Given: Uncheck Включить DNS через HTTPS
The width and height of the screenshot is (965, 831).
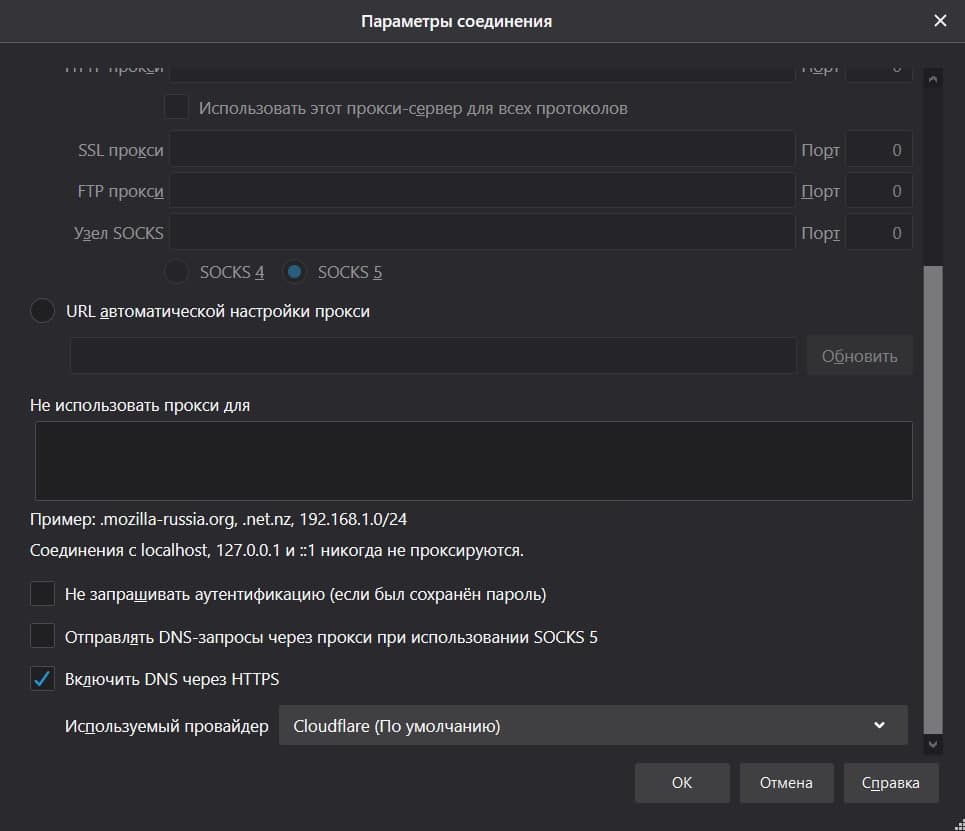Looking at the screenshot, I should click(x=43, y=679).
